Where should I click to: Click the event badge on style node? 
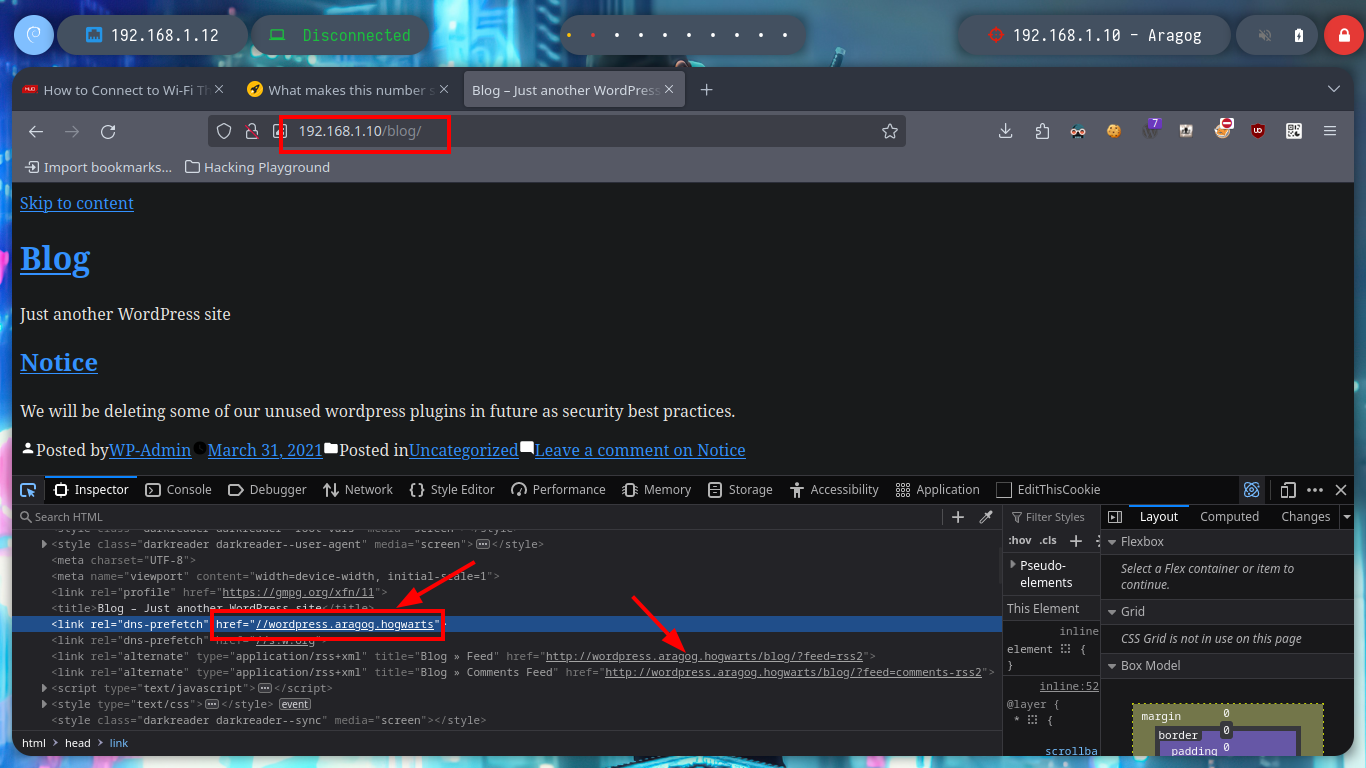(x=294, y=705)
